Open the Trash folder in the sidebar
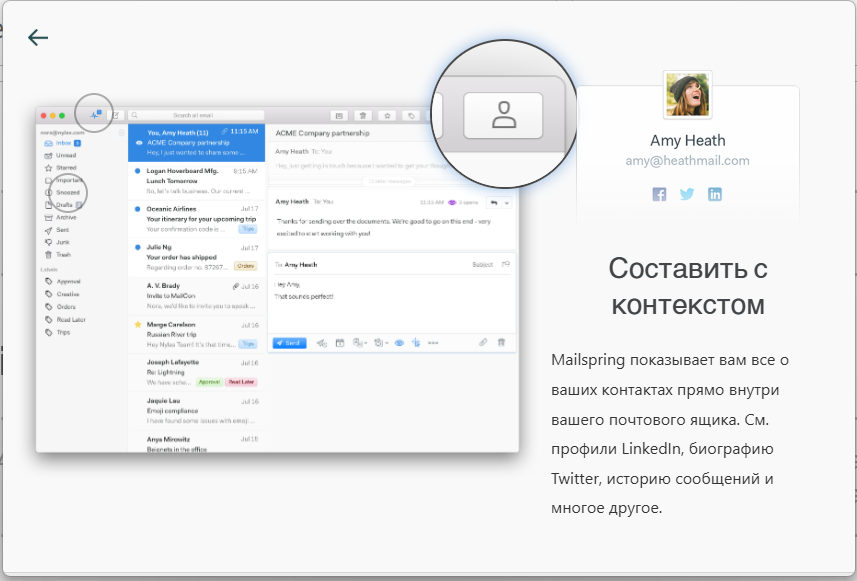This screenshot has height=581, width=857. click(58, 255)
